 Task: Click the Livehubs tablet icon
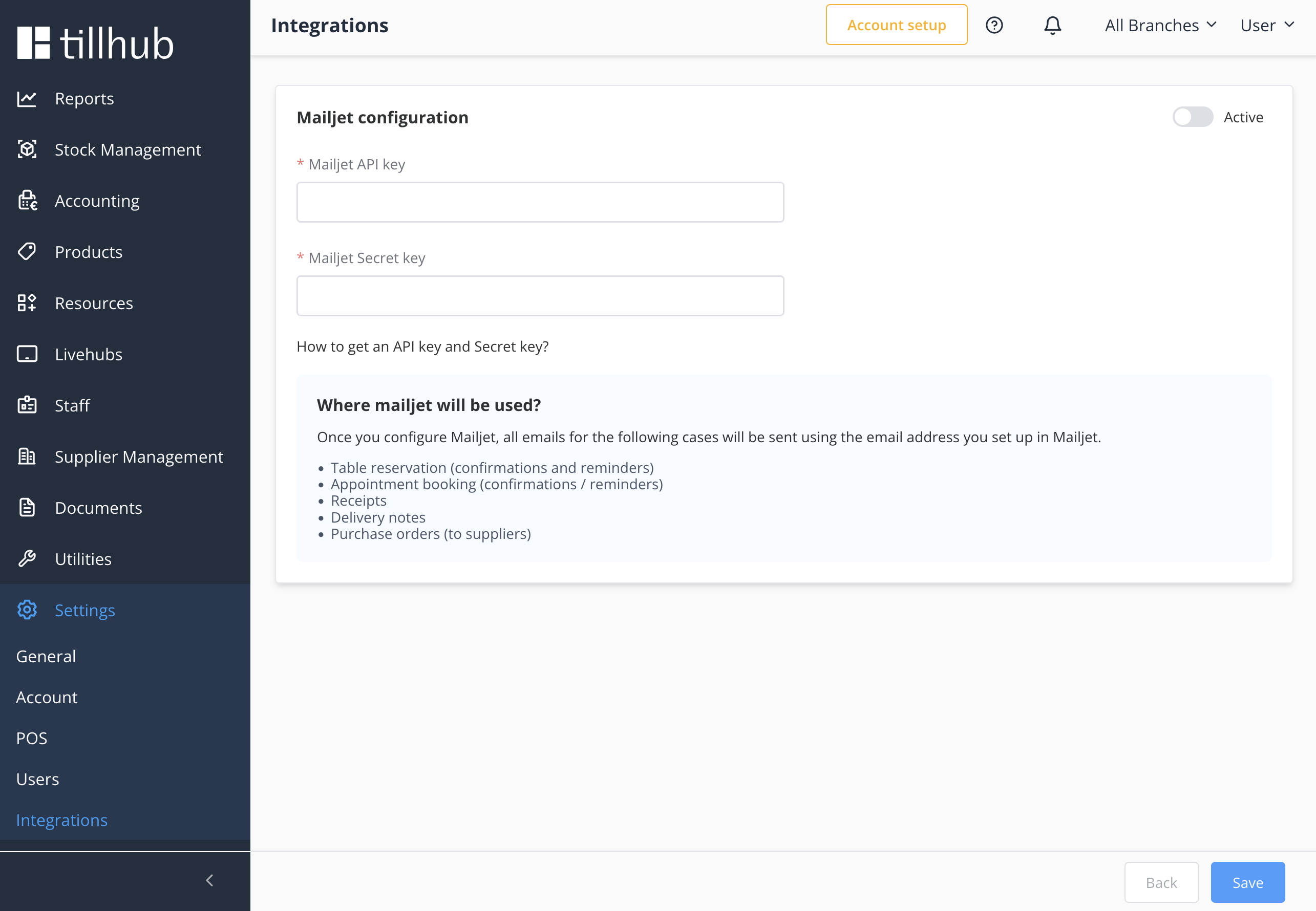pyautogui.click(x=27, y=354)
